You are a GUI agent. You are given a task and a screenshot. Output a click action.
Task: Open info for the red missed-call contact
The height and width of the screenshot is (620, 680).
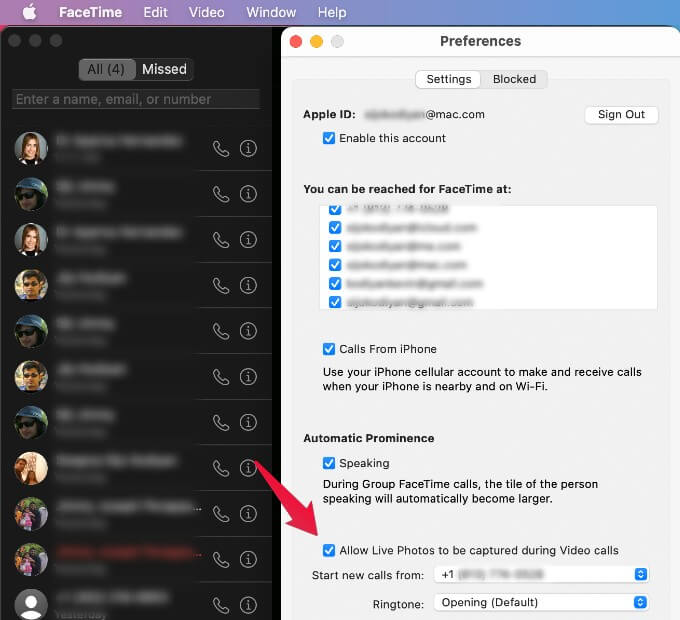coord(248,560)
